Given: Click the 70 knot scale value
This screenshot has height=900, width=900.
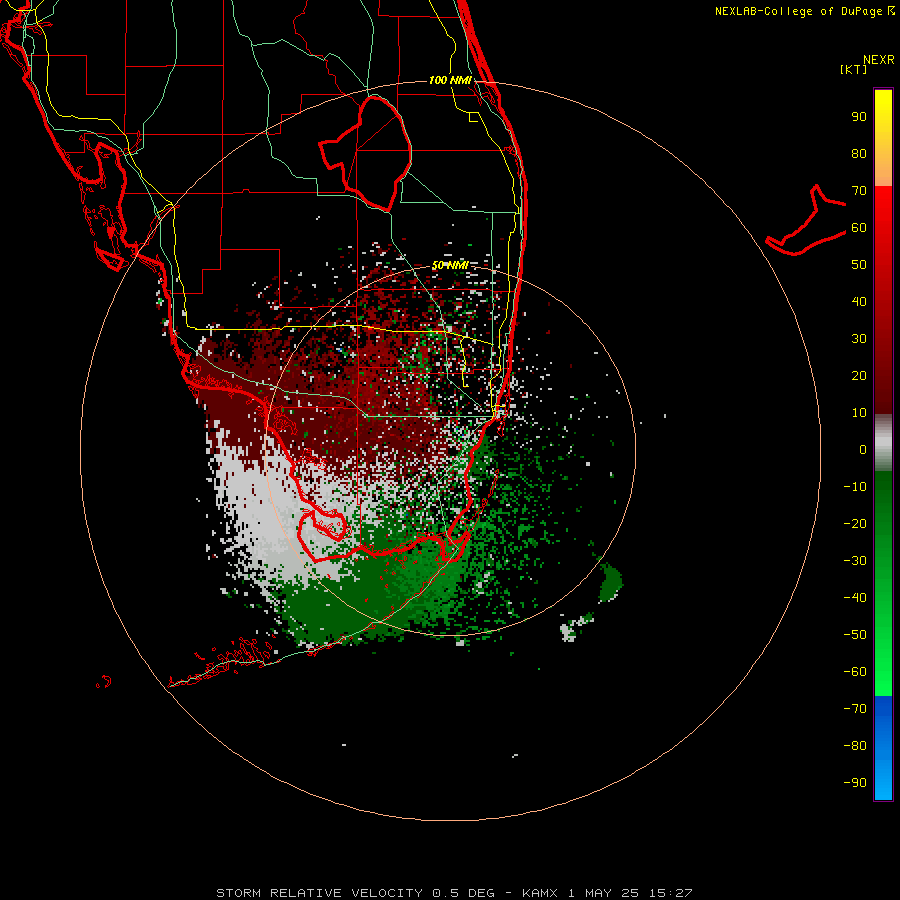Looking at the screenshot, I should pyautogui.click(x=859, y=191).
